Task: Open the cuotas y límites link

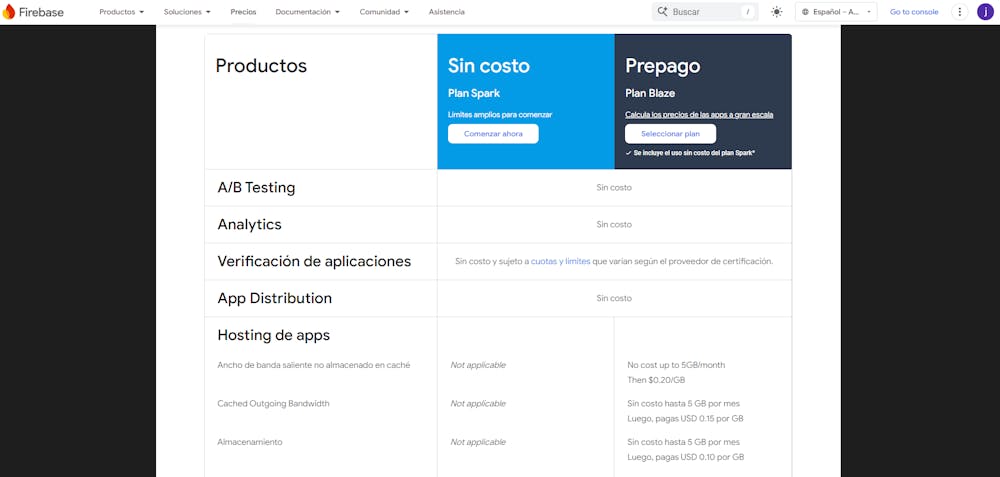Action: (560, 261)
